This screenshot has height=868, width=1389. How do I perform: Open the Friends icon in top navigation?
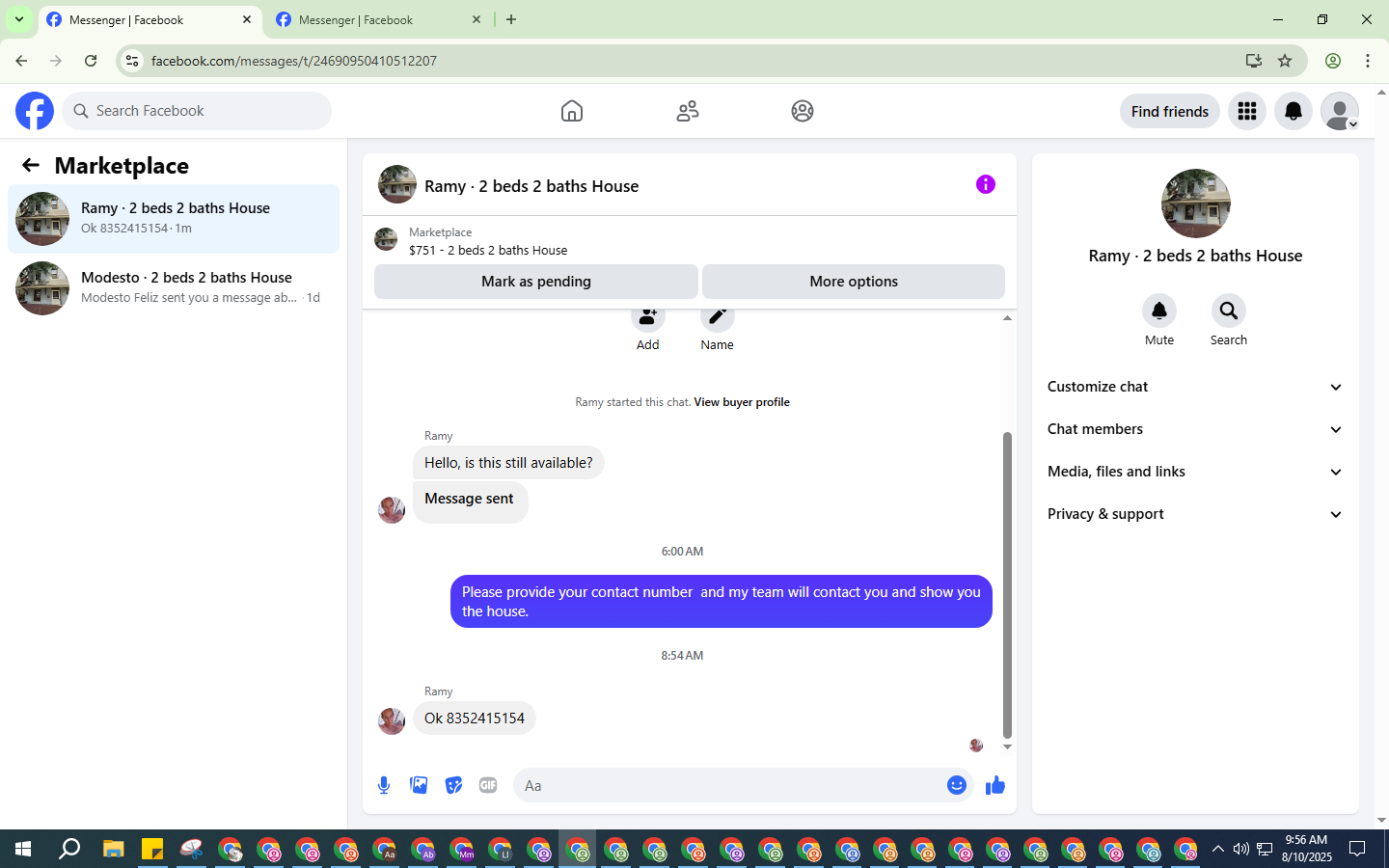[x=688, y=111]
